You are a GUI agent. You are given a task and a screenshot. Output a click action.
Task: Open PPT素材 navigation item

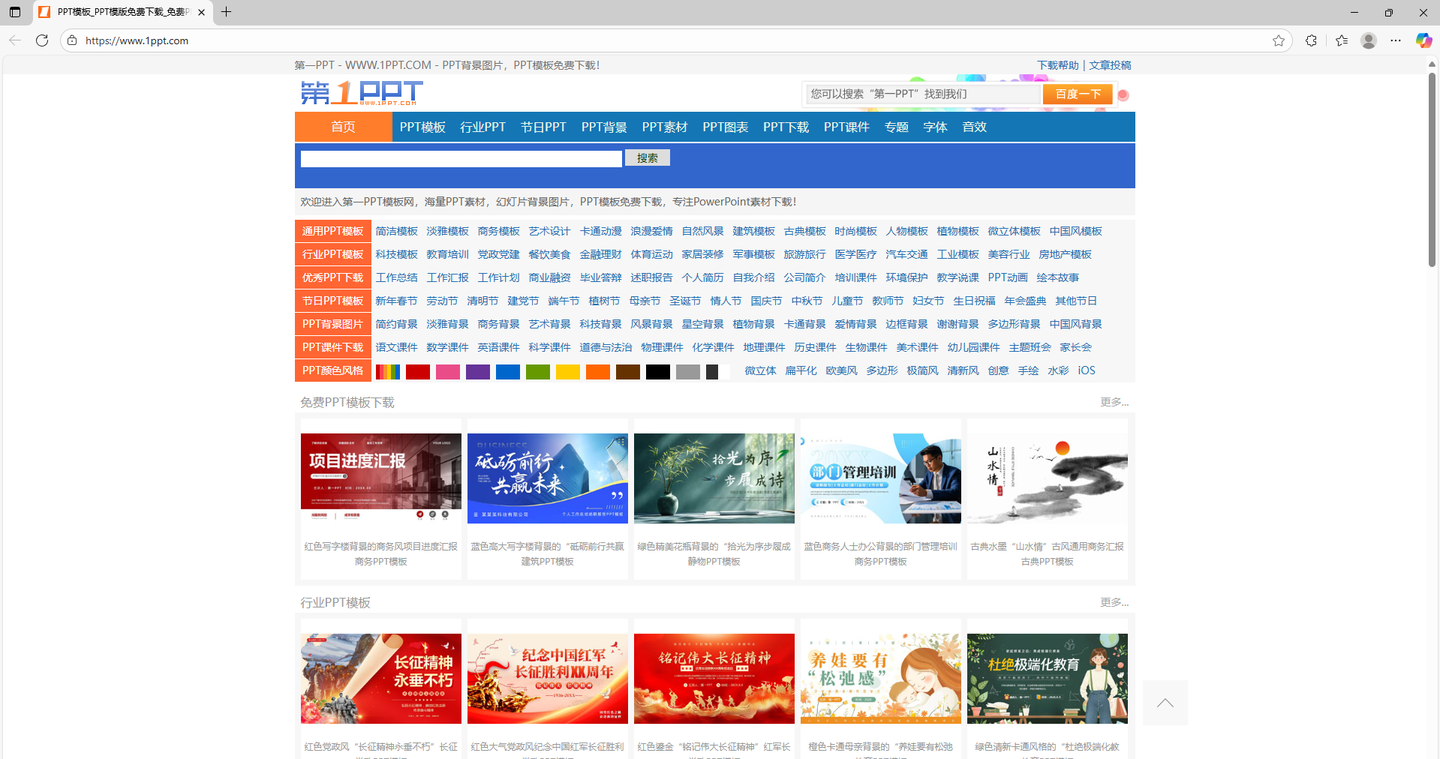coord(665,127)
